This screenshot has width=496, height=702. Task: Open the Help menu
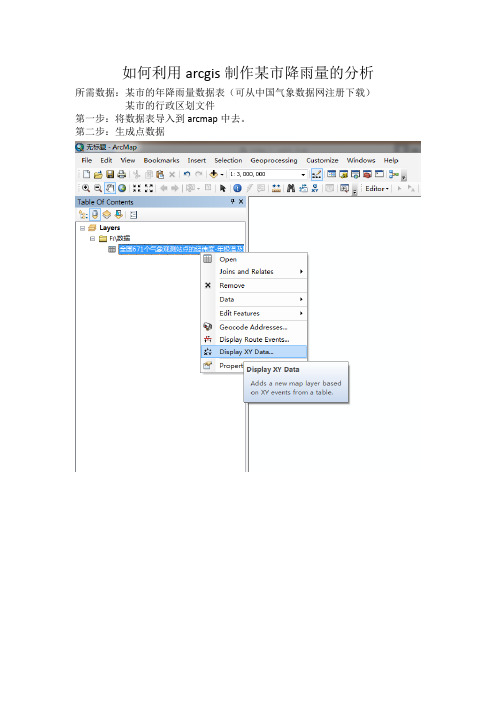(391, 160)
